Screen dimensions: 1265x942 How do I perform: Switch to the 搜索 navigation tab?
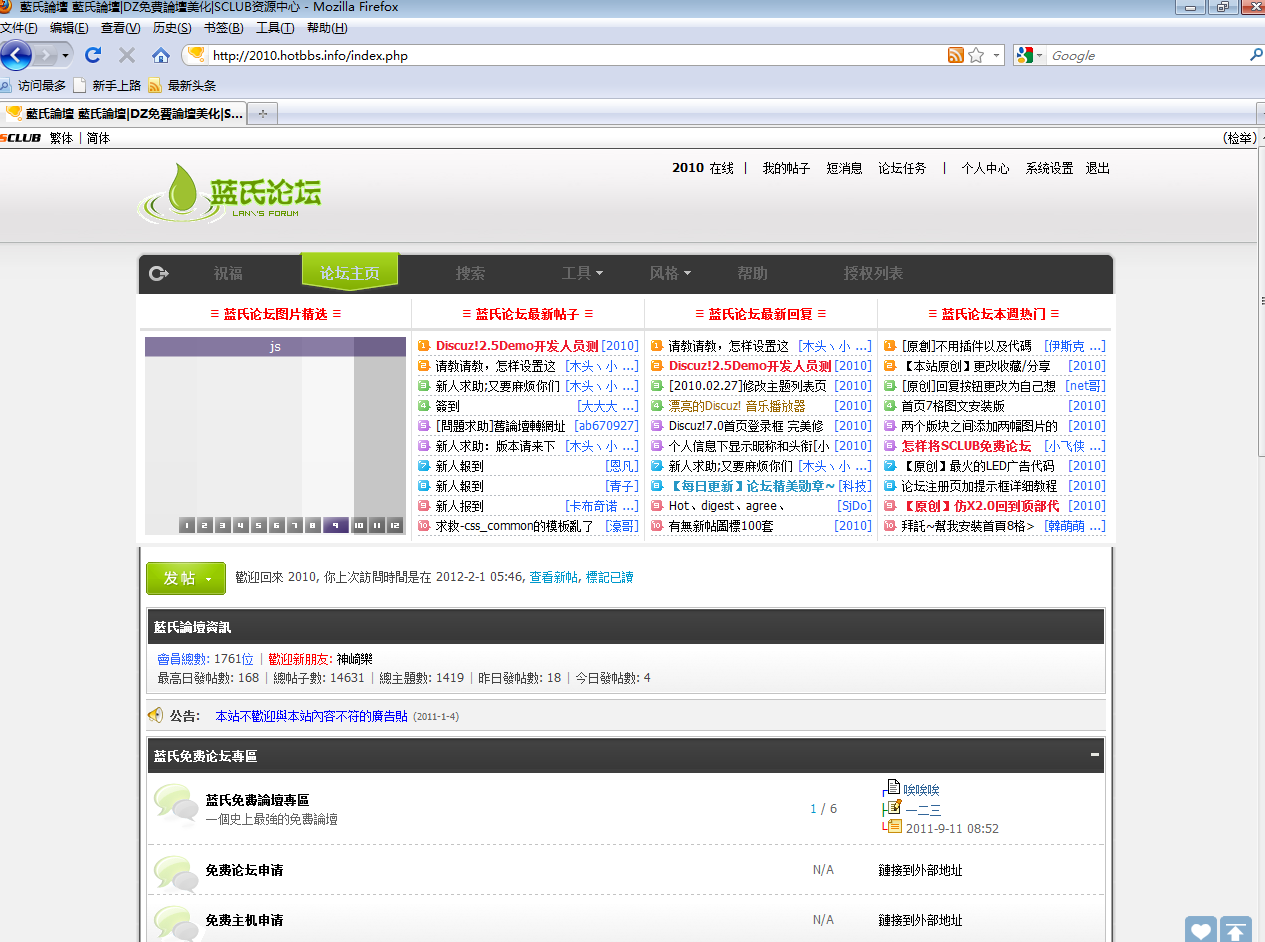pyautogui.click(x=470, y=273)
